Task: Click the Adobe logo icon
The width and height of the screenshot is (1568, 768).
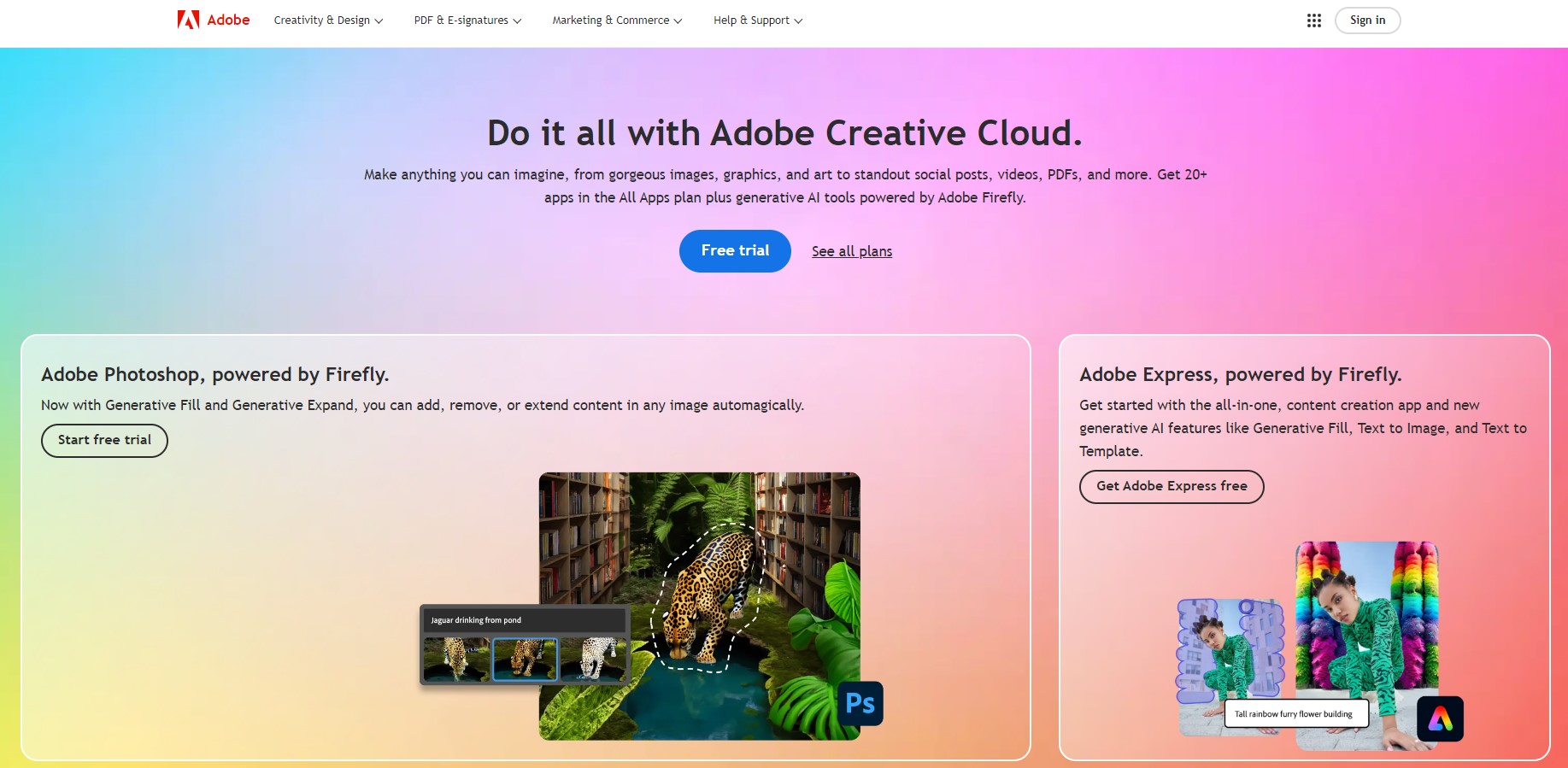Action: click(x=188, y=20)
